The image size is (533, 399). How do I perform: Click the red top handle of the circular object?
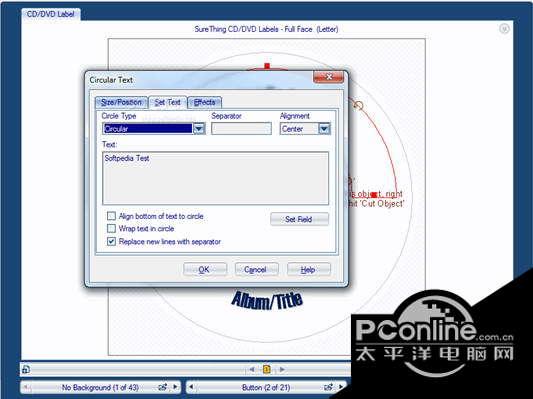click(267, 66)
